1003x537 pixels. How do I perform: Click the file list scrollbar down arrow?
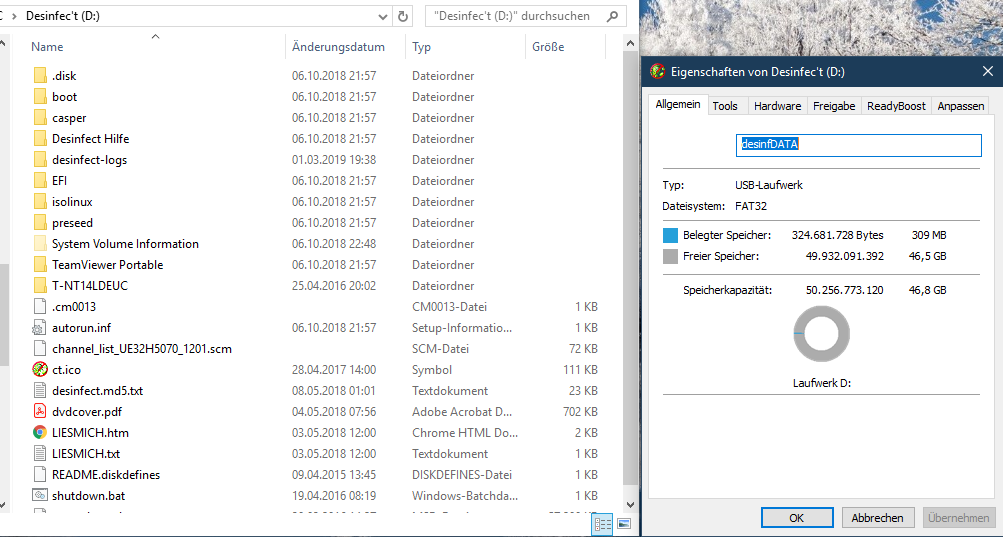point(630,505)
